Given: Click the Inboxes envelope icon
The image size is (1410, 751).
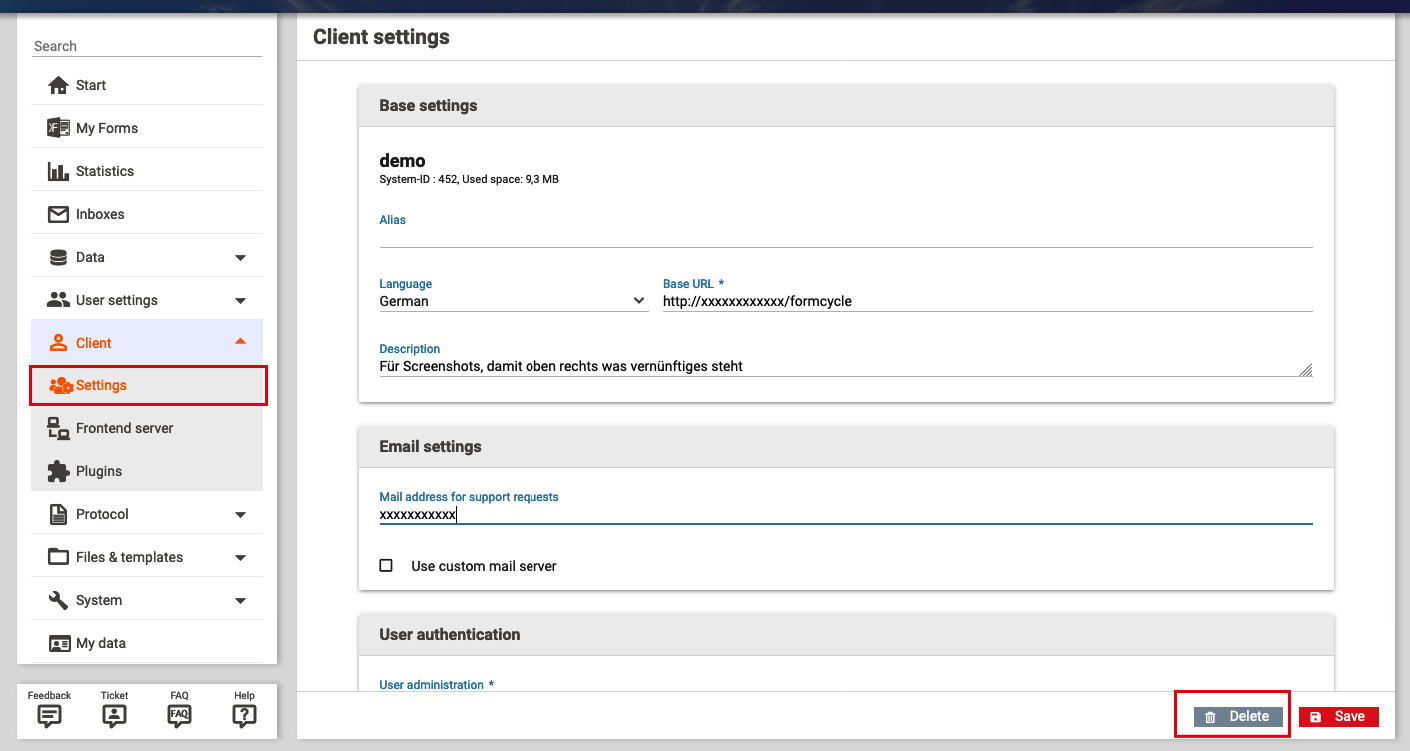Looking at the screenshot, I should 58,214.
